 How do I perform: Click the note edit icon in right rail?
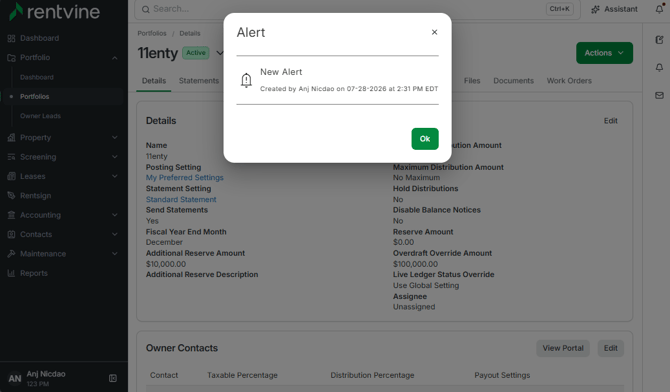659,40
